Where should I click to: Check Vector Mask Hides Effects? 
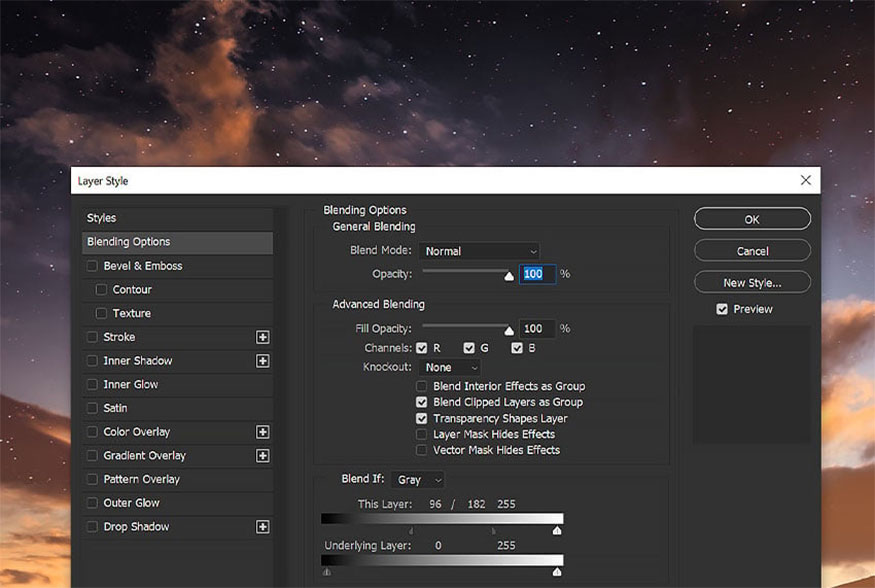click(421, 450)
